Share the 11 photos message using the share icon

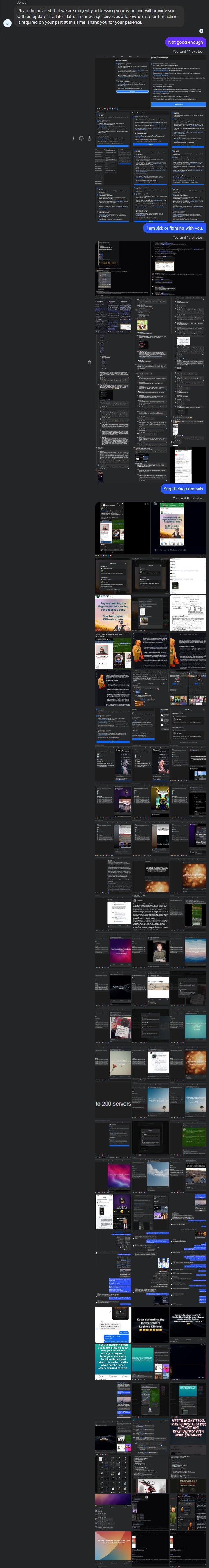pyautogui.click(x=90, y=138)
